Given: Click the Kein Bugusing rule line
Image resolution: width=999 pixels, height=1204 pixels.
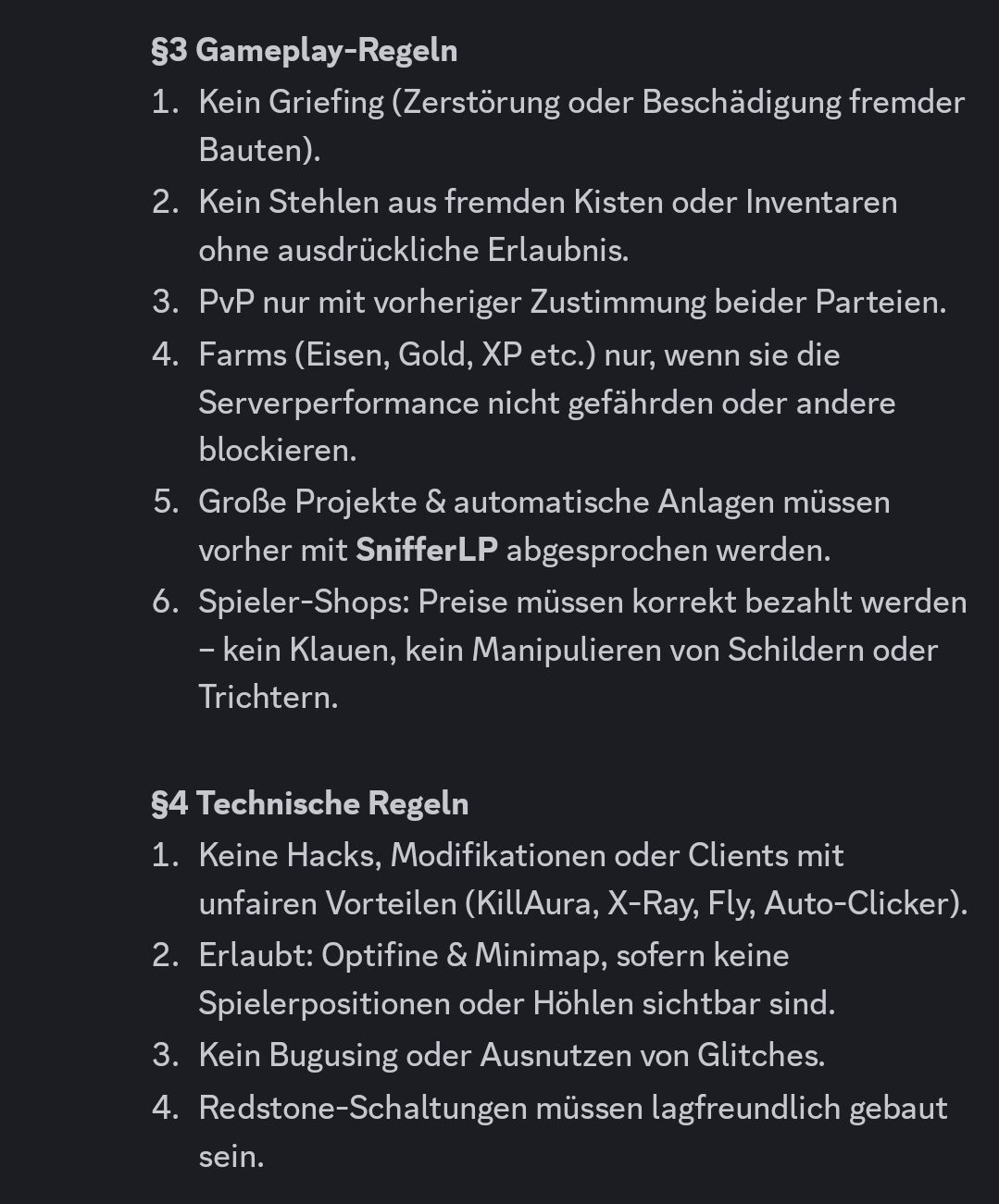Looking at the screenshot, I should tap(511, 1055).
